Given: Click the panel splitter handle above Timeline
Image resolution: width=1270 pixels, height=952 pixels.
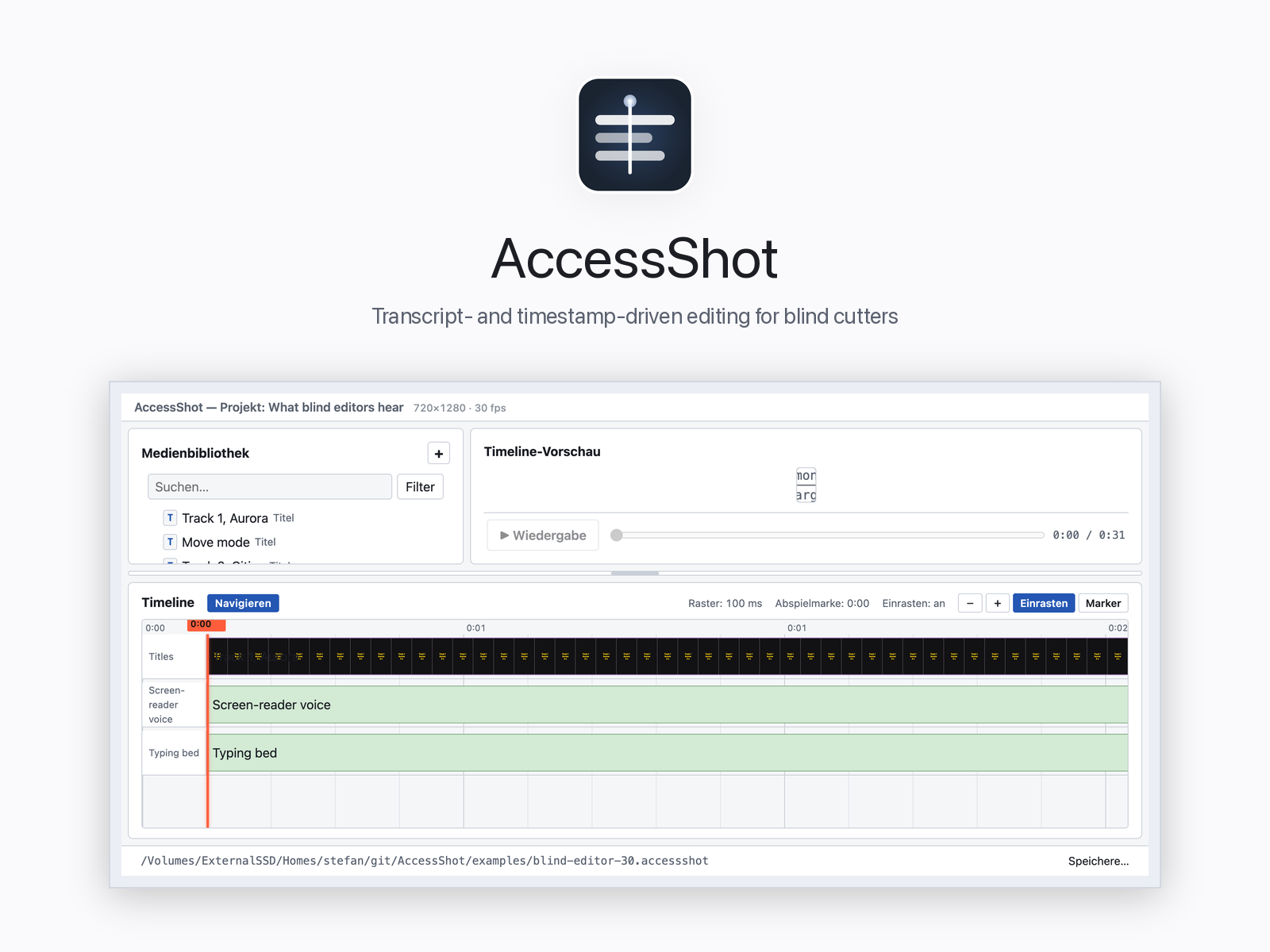Looking at the screenshot, I should tap(635, 573).
